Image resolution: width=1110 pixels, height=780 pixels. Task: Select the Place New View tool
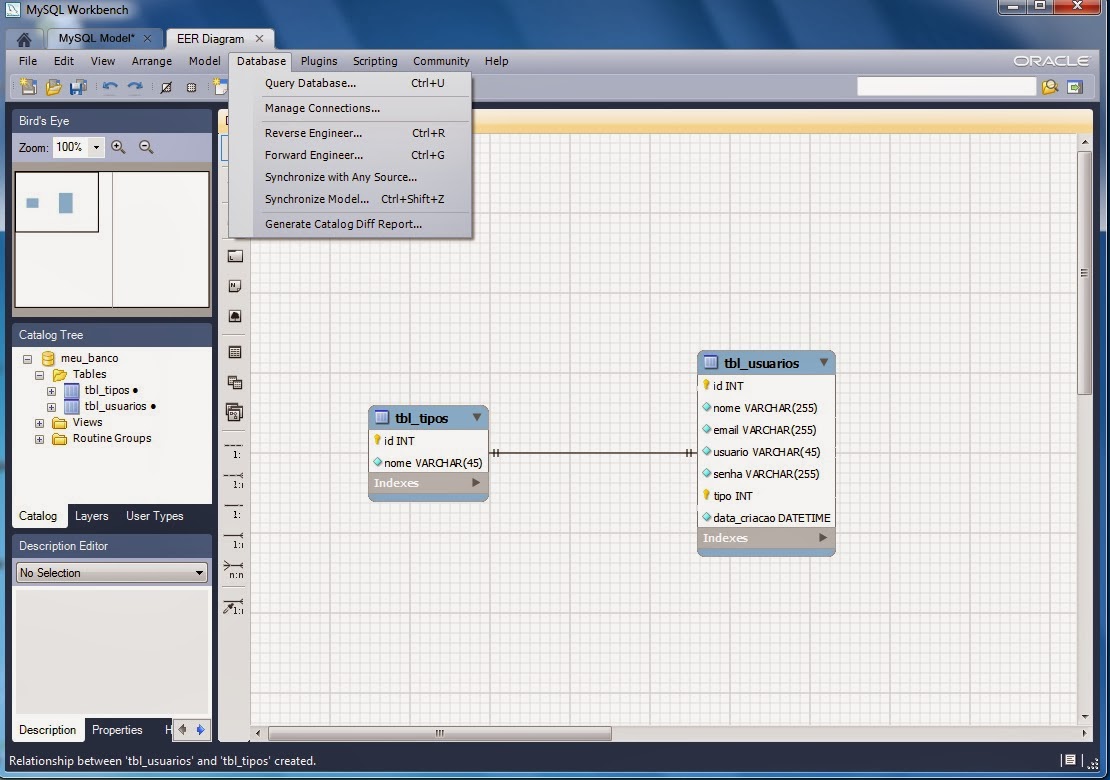pos(234,384)
